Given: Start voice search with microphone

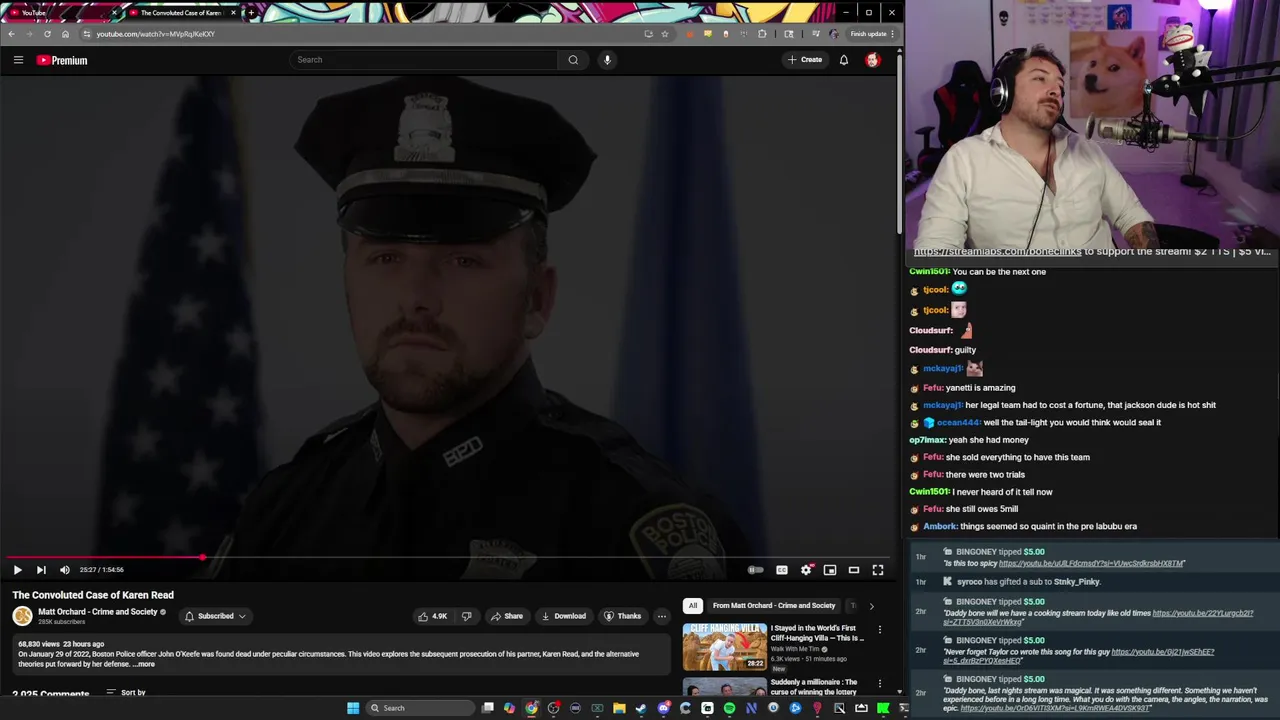Looking at the screenshot, I should coord(607,60).
